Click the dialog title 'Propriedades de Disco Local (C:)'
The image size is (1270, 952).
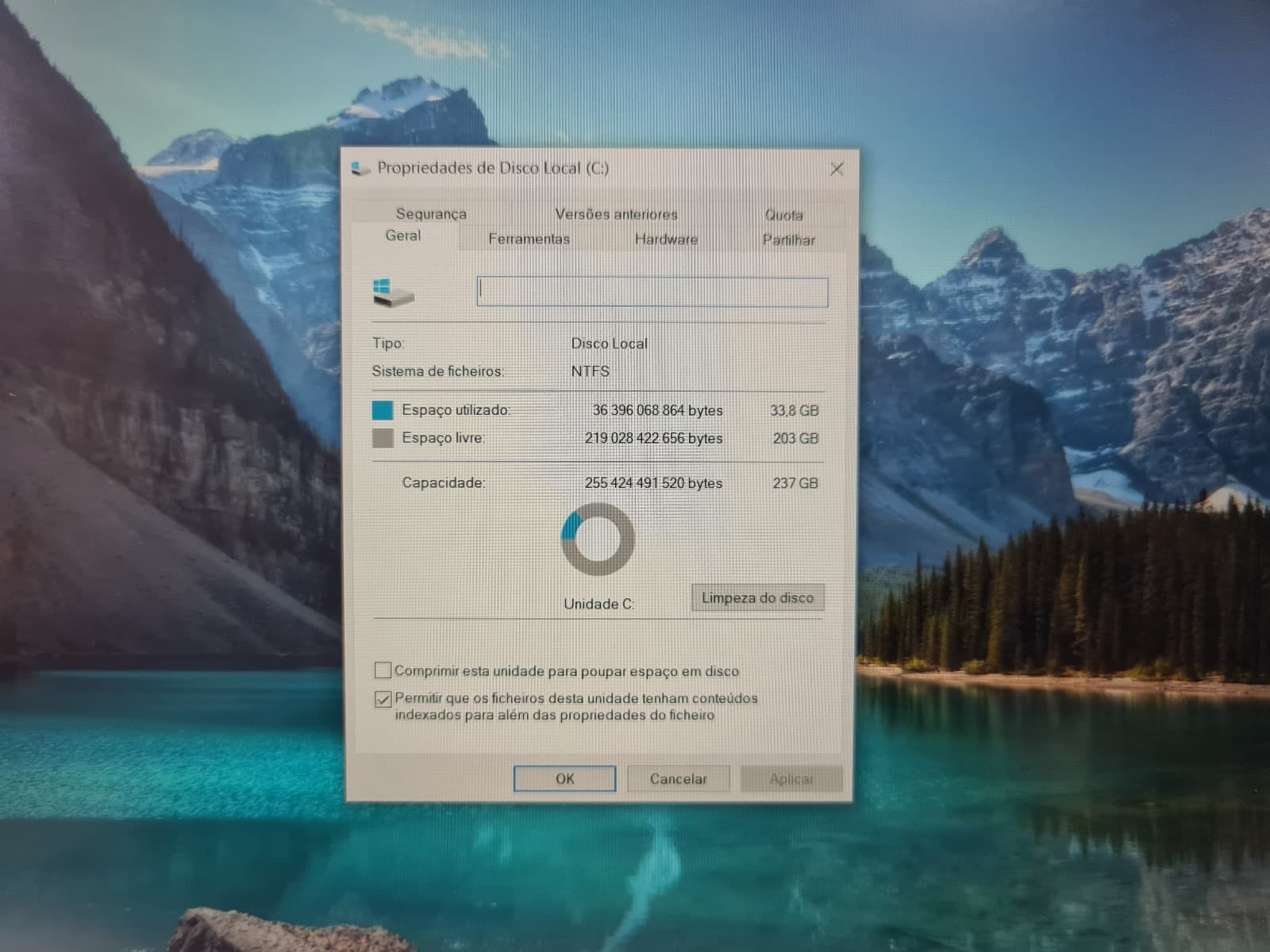pos(493,167)
